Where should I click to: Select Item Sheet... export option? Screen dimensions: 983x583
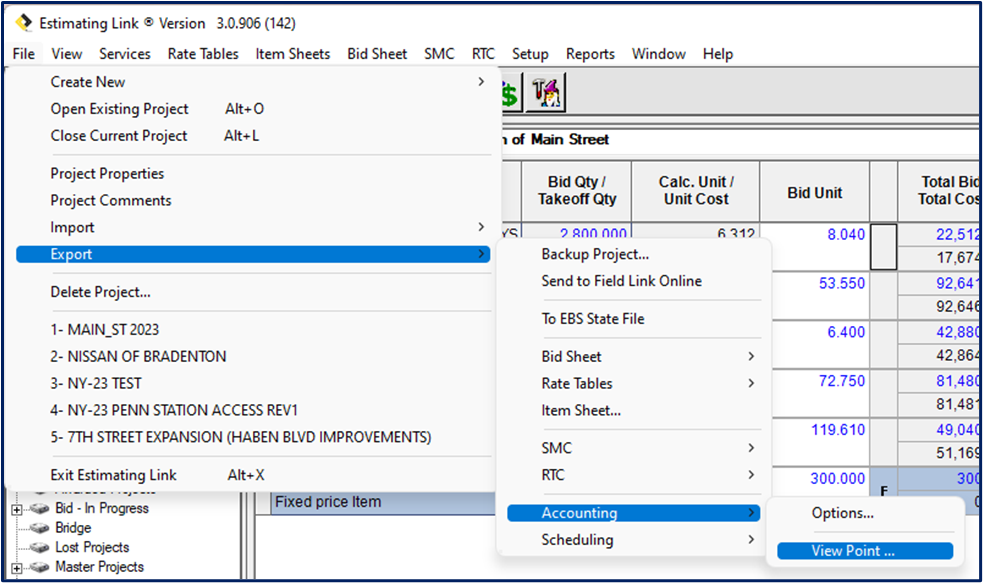[x=633, y=411]
